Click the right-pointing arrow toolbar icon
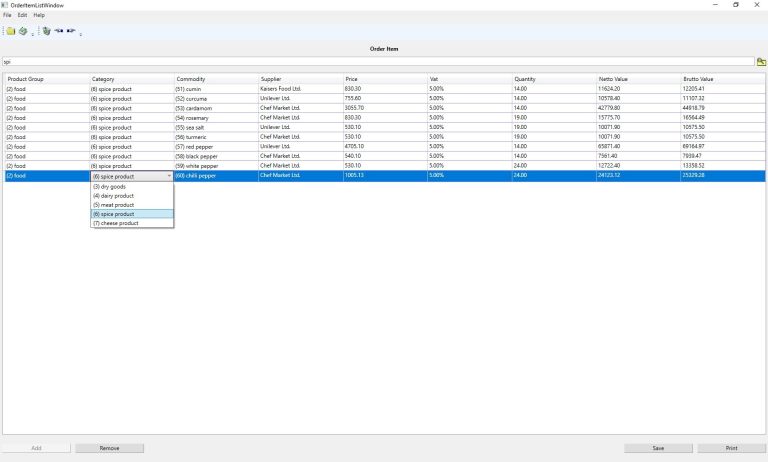Viewport: 768px width, 462px height. tap(71, 31)
